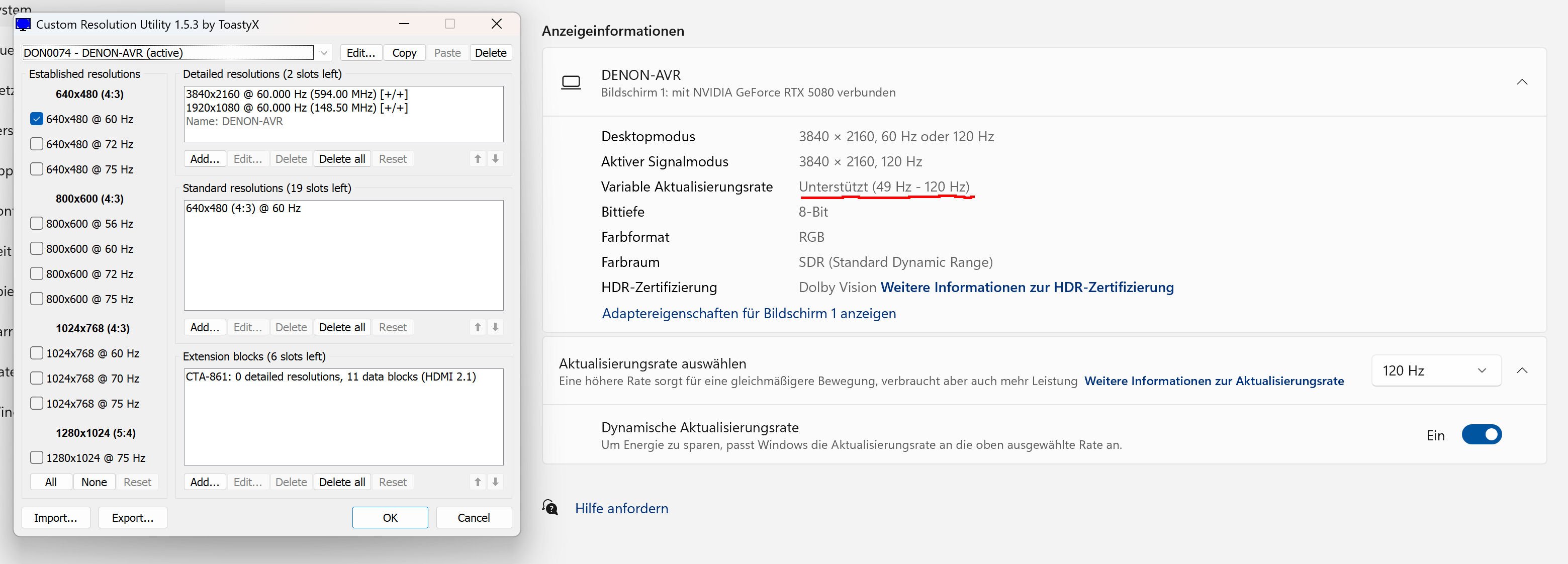
Task: Turn off Dynamische Aktualisierungsrate toggle
Action: (1481, 435)
